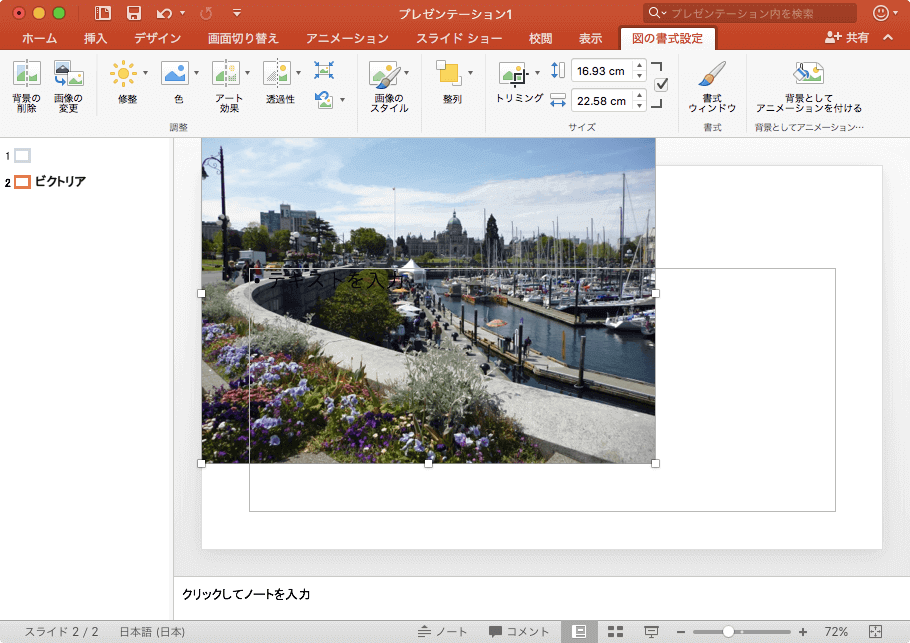Start Slide Show from status bar icon

[x=651, y=631]
